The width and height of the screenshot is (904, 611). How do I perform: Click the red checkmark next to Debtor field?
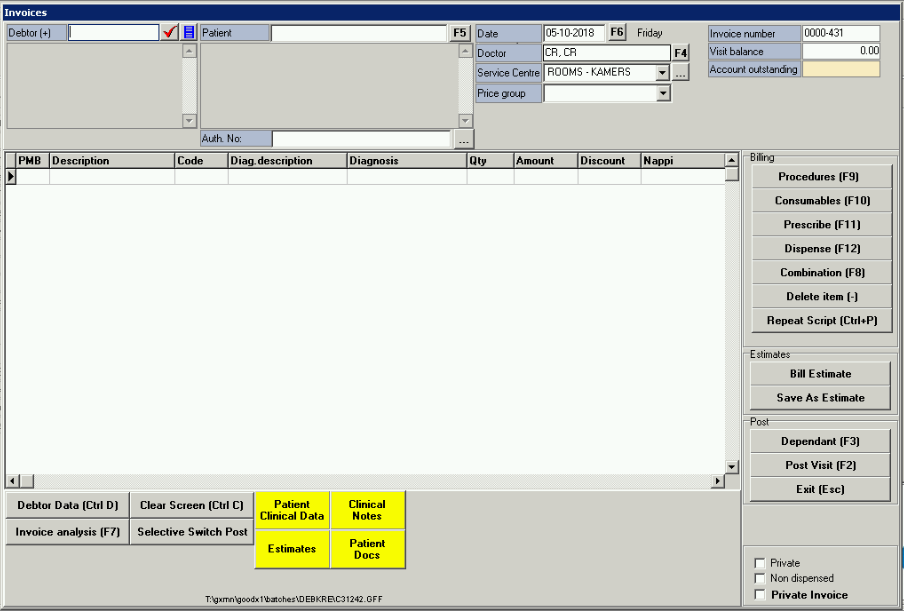(170, 33)
